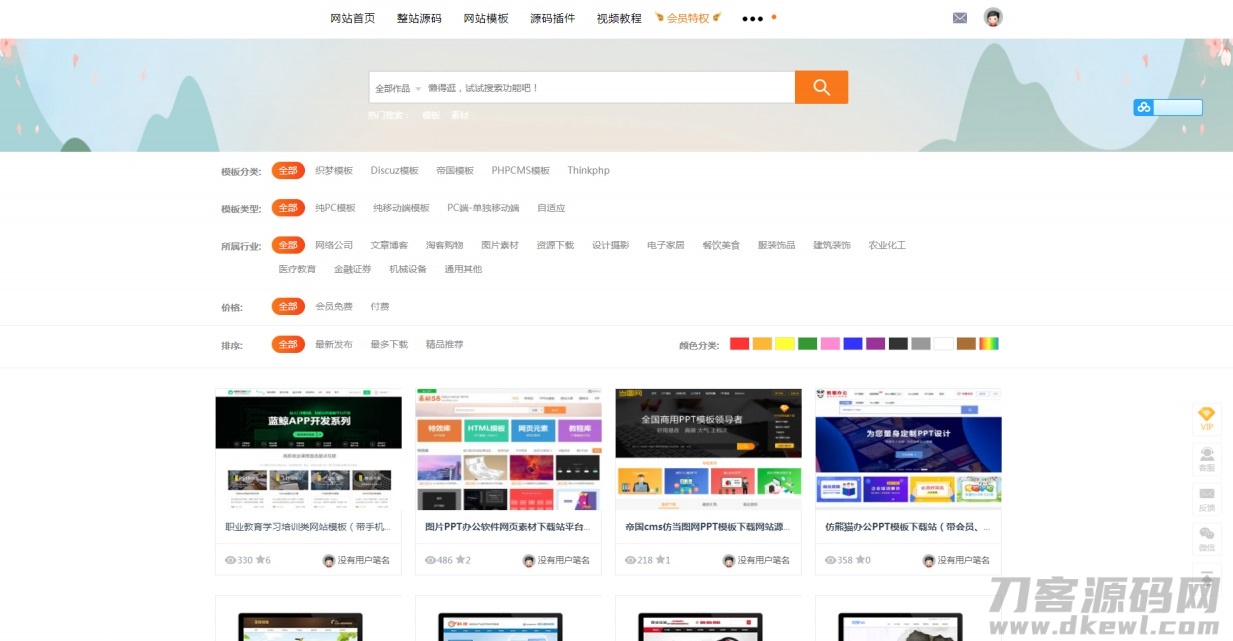
Task: Open 视频教程 navigation item
Action: (619, 18)
